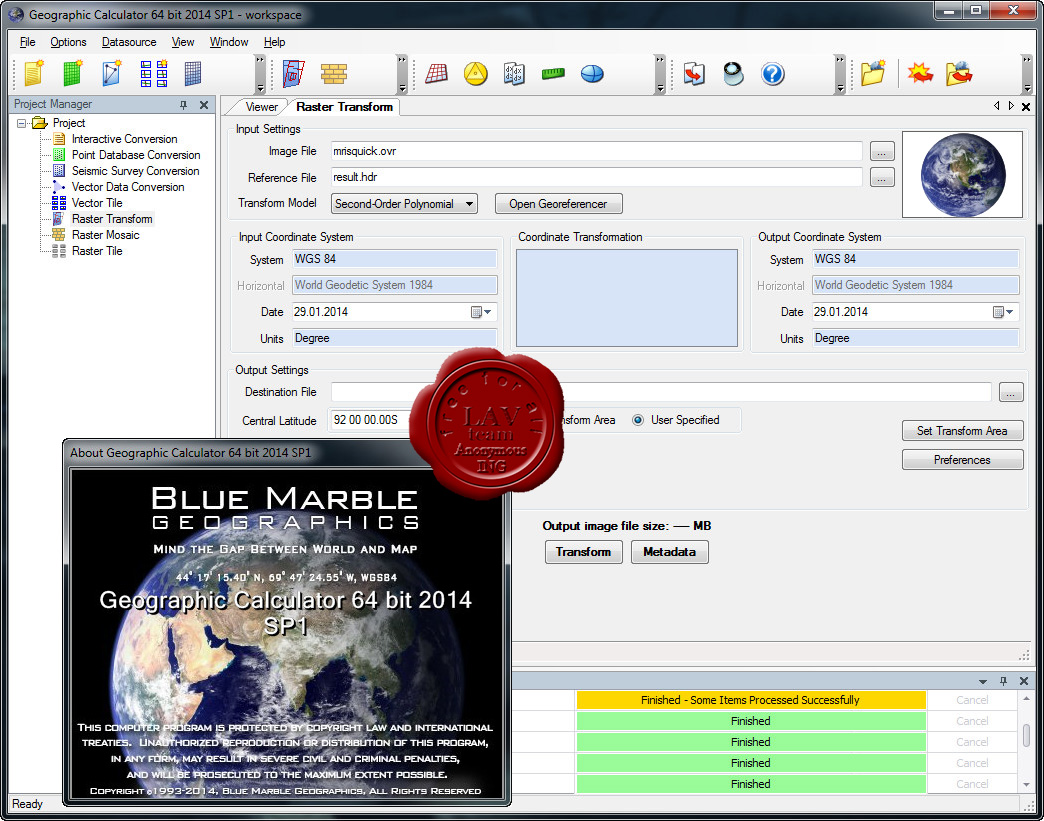The height and width of the screenshot is (821, 1044).
Task: Click the 'Finished - Some Items Processed Successfully' status
Action: tap(750, 700)
